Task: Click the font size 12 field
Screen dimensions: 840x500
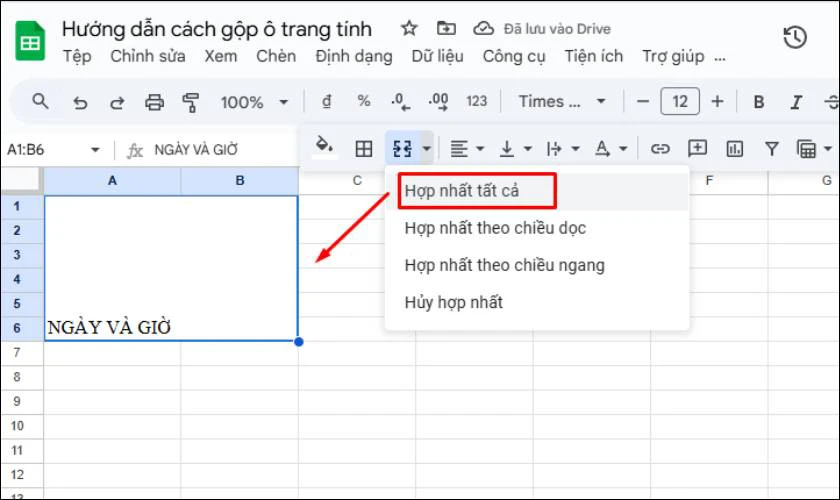Action: pos(680,102)
